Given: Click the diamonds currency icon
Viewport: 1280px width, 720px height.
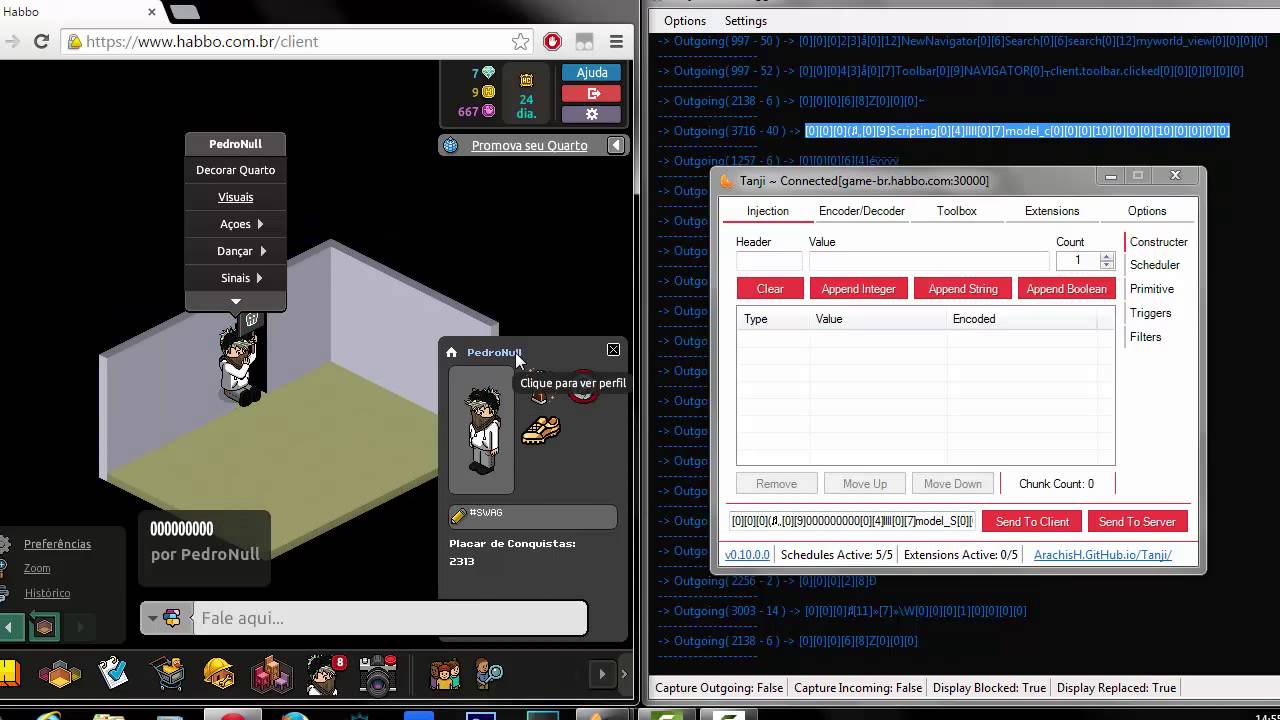Looking at the screenshot, I should [488, 73].
